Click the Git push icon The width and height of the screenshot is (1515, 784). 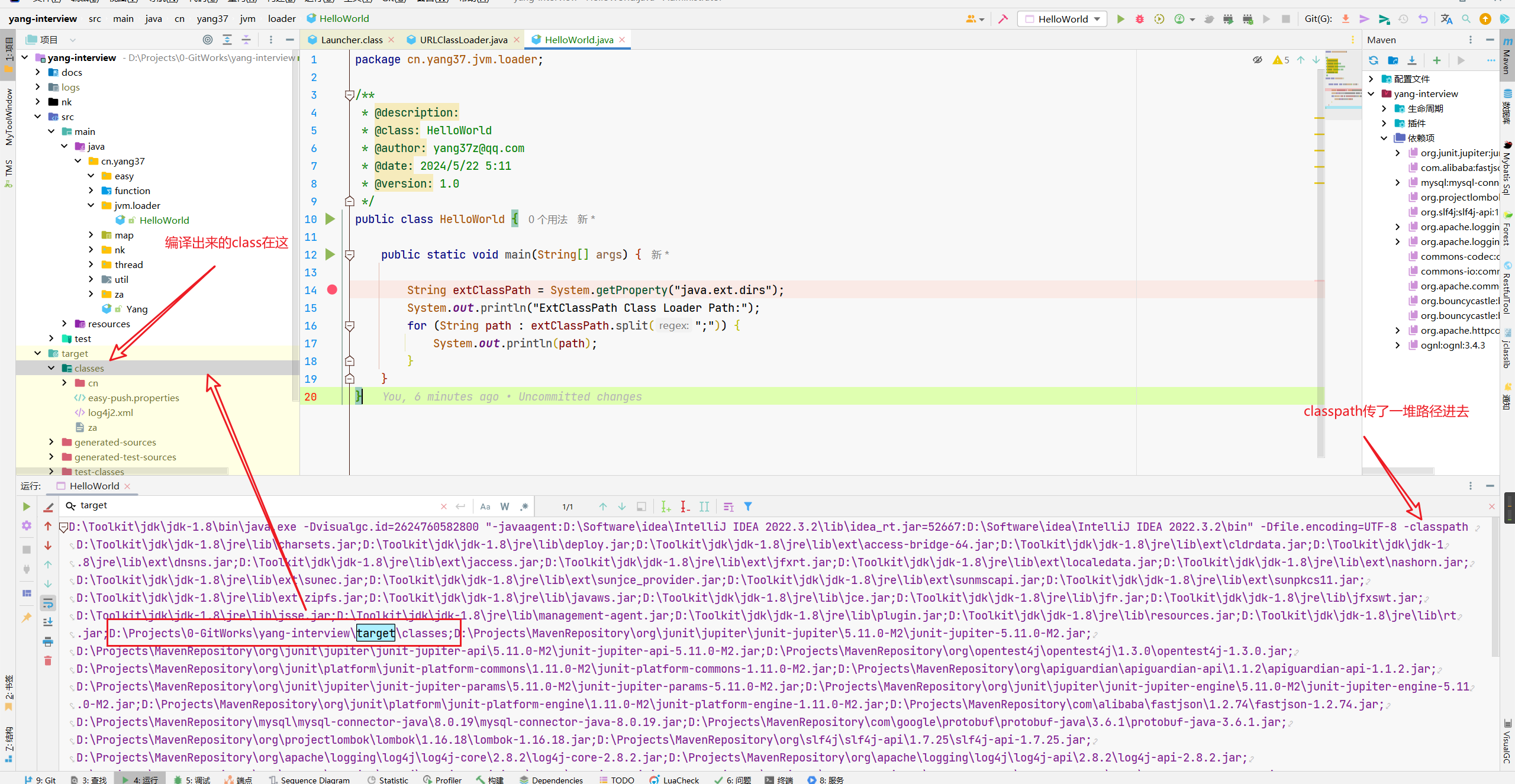click(x=1384, y=19)
